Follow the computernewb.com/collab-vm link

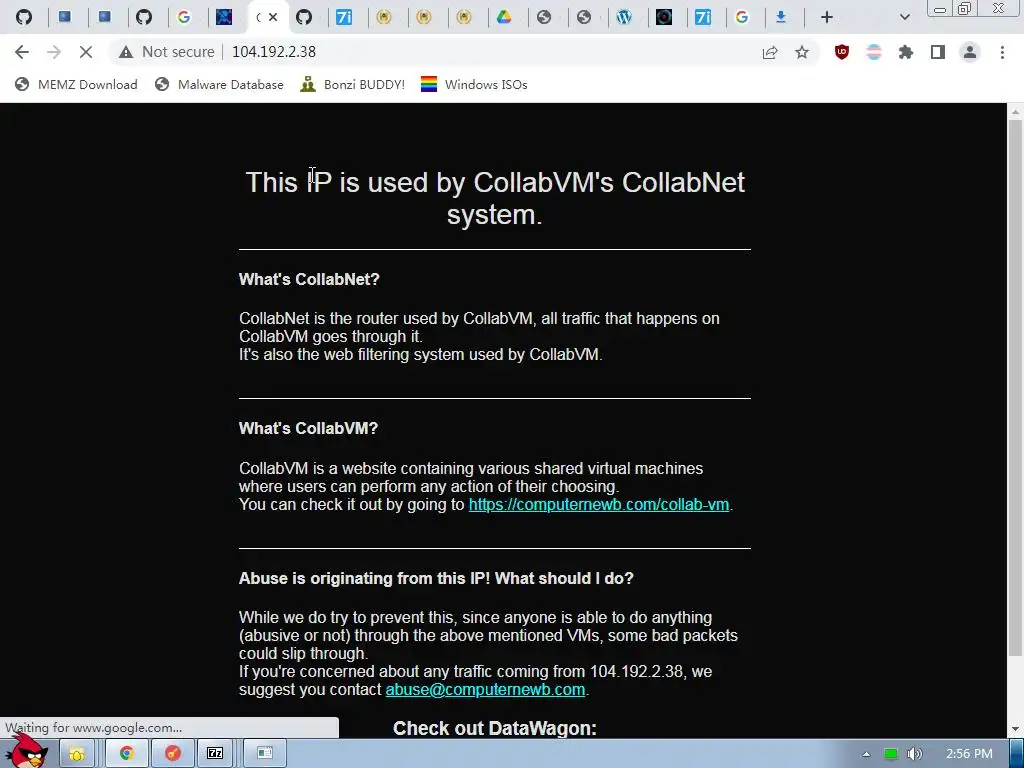(599, 505)
